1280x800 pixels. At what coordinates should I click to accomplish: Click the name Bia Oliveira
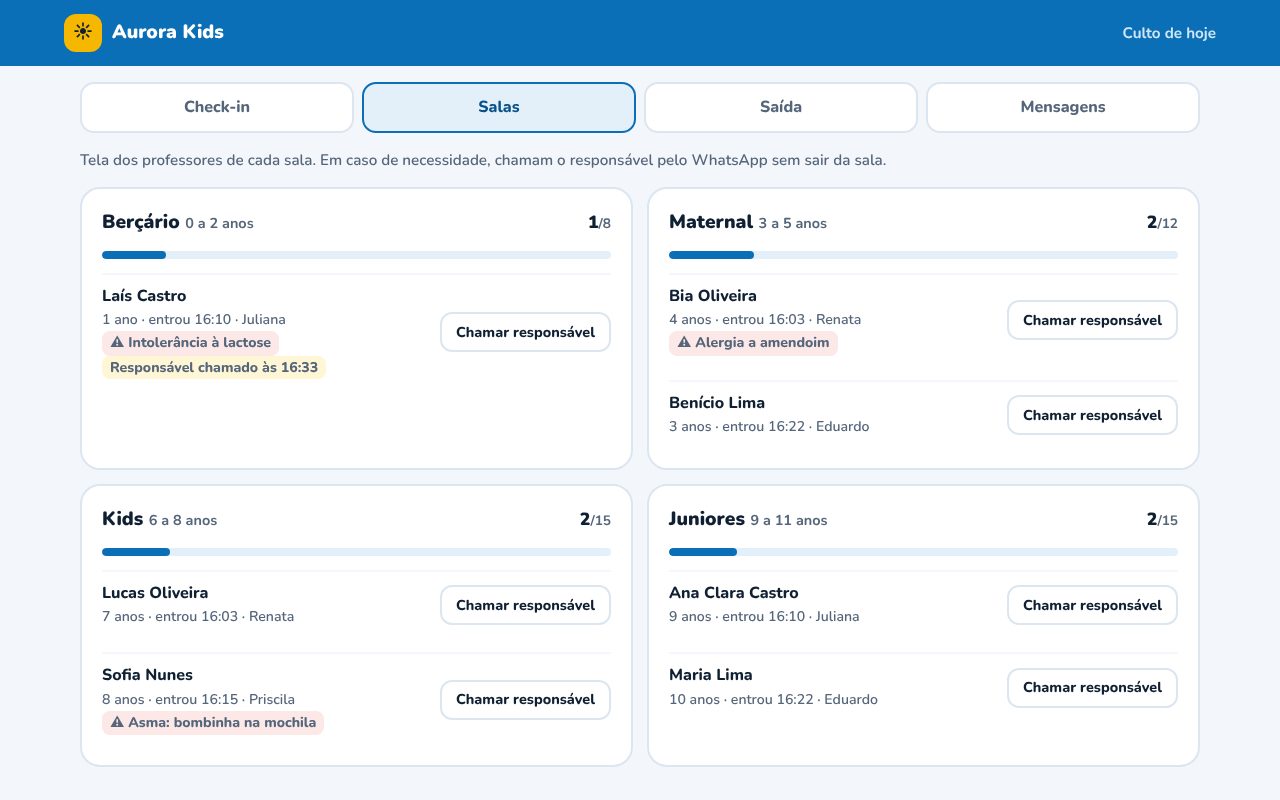point(713,296)
